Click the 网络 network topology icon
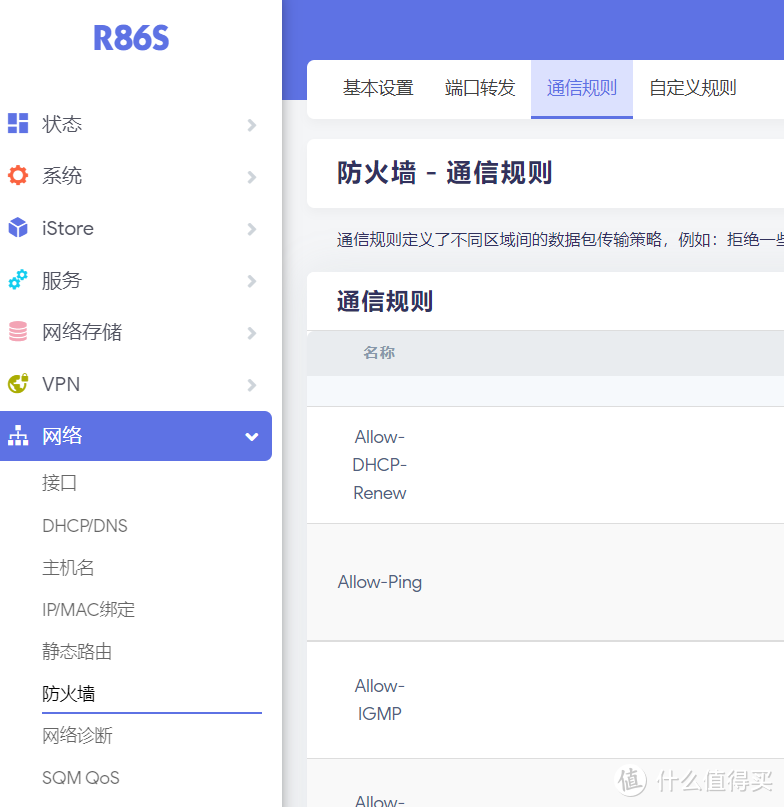Screen dimensions: 784x807 click(x=18, y=436)
